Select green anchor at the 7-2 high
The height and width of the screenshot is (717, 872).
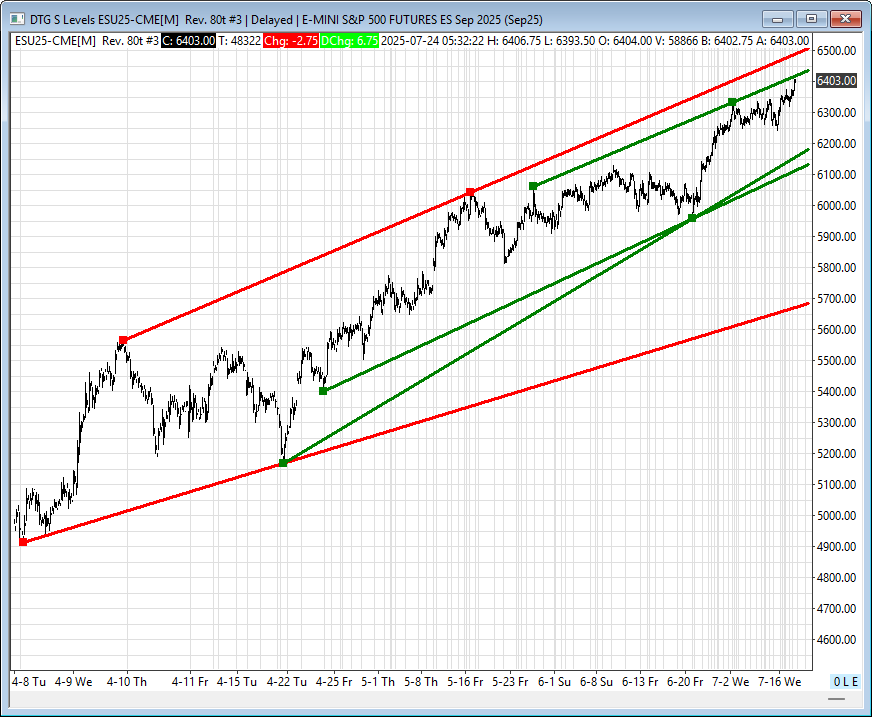[x=732, y=102]
